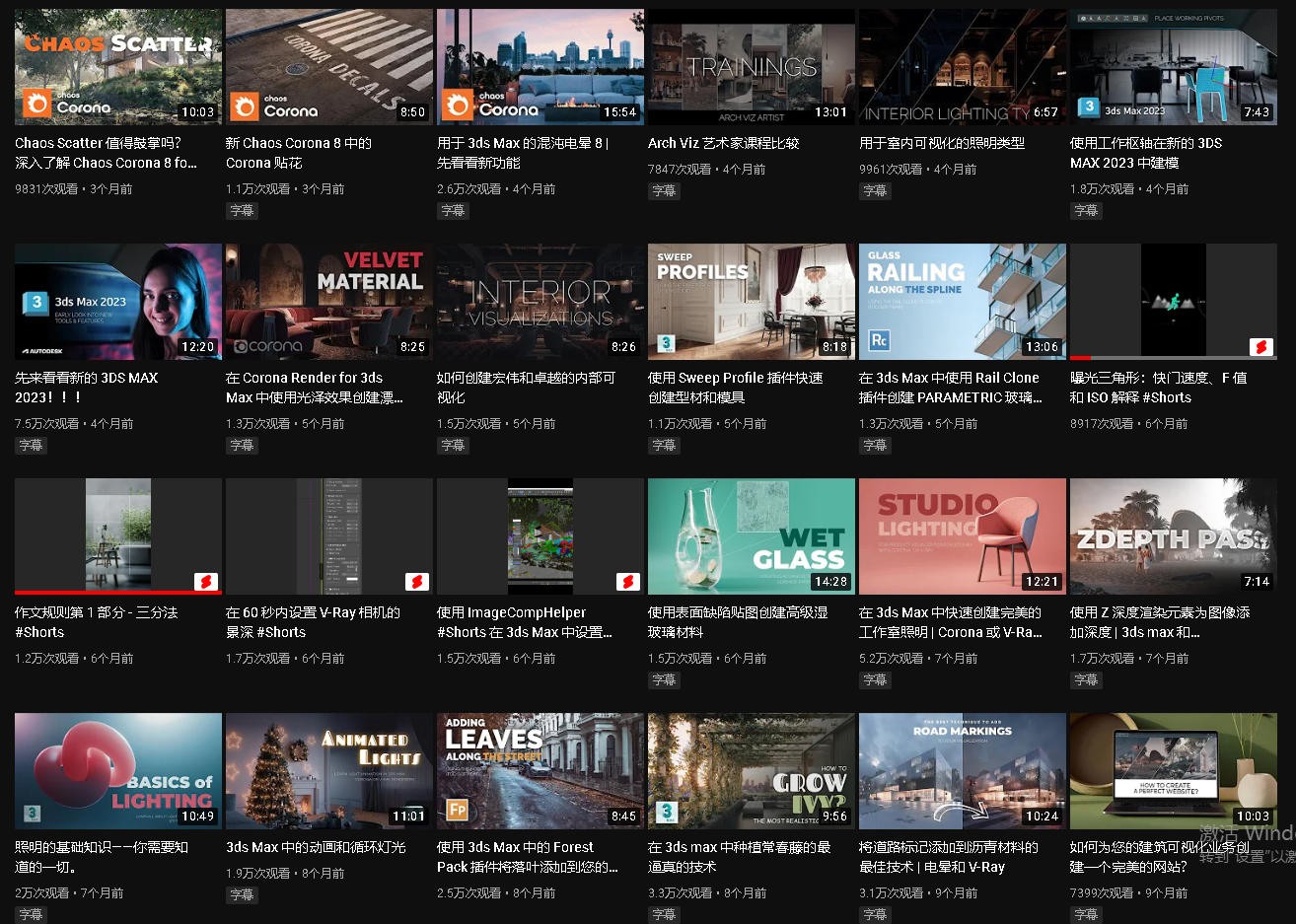Click 字幕 badge under Sweep Profile 插件 video
The height and width of the screenshot is (924, 1296).
point(664,446)
